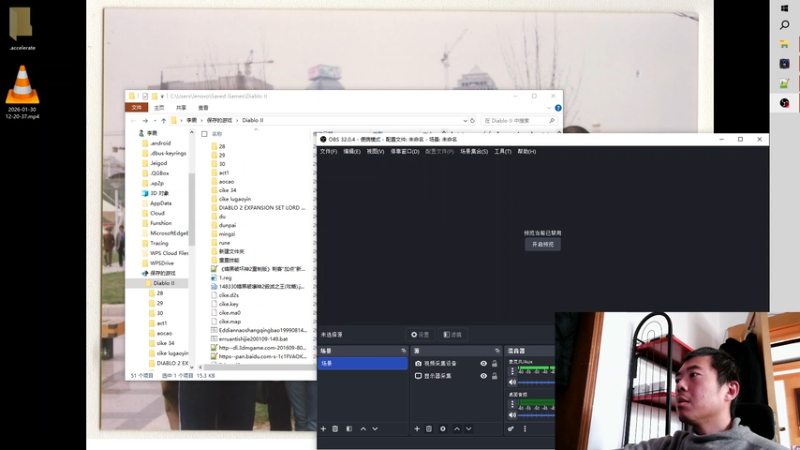The image size is (800, 450).
Task: Open Mic/Aux channel options dots
Action: coord(512,371)
